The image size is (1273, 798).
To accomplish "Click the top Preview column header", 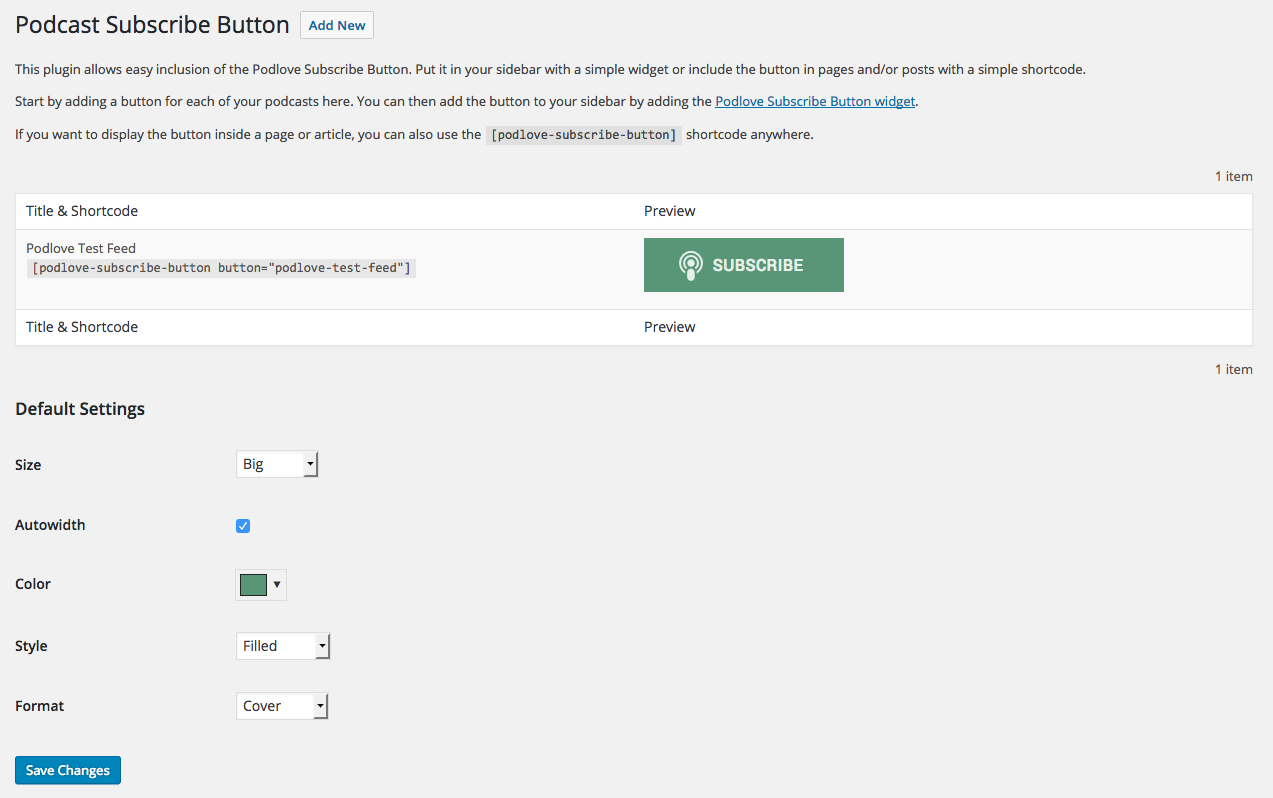I will (x=670, y=211).
